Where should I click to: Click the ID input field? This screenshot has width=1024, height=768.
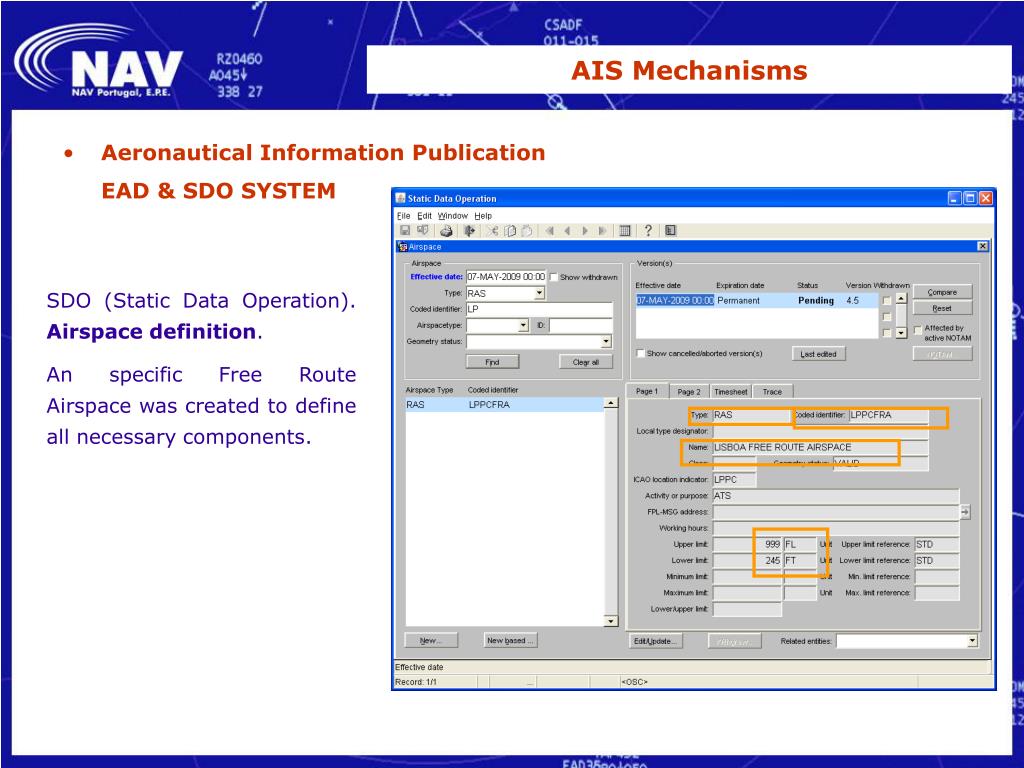click(581, 325)
